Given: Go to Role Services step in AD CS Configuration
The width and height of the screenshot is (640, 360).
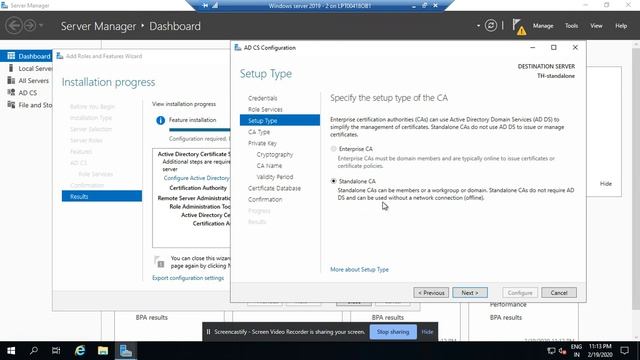Looking at the screenshot, I should 265,109.
